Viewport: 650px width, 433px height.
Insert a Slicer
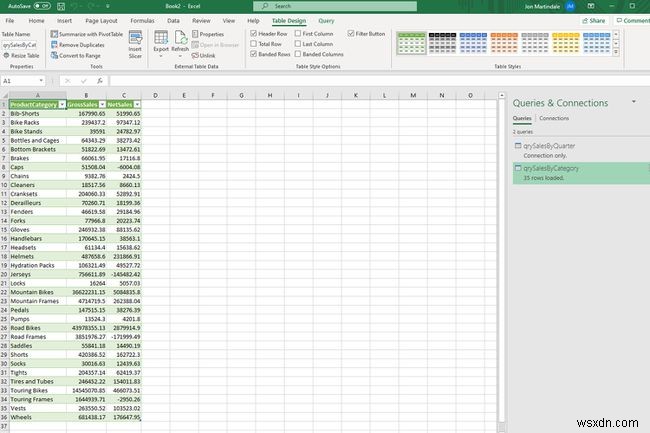(x=135, y=44)
